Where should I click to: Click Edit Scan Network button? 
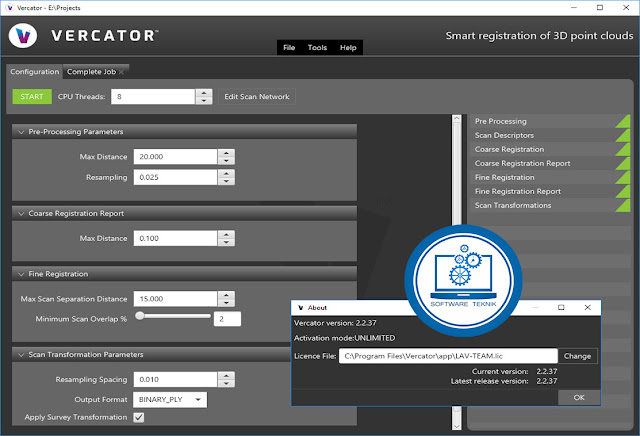(x=257, y=97)
